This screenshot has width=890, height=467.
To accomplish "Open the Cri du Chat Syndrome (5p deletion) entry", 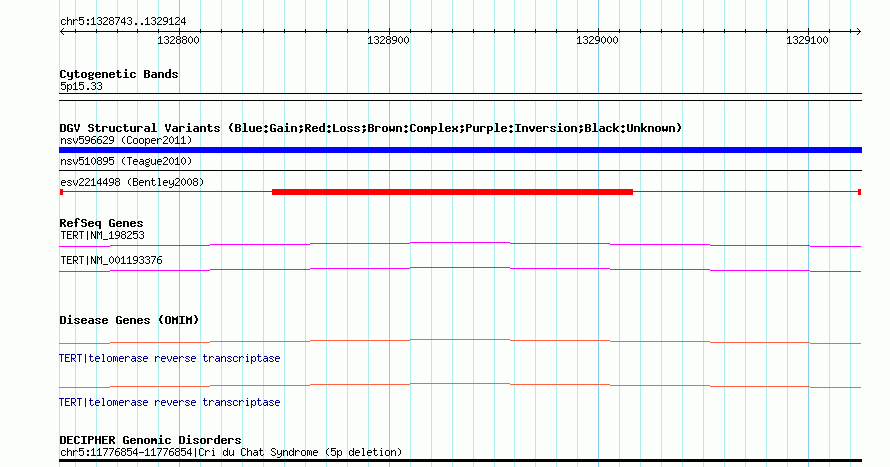I will [230, 452].
